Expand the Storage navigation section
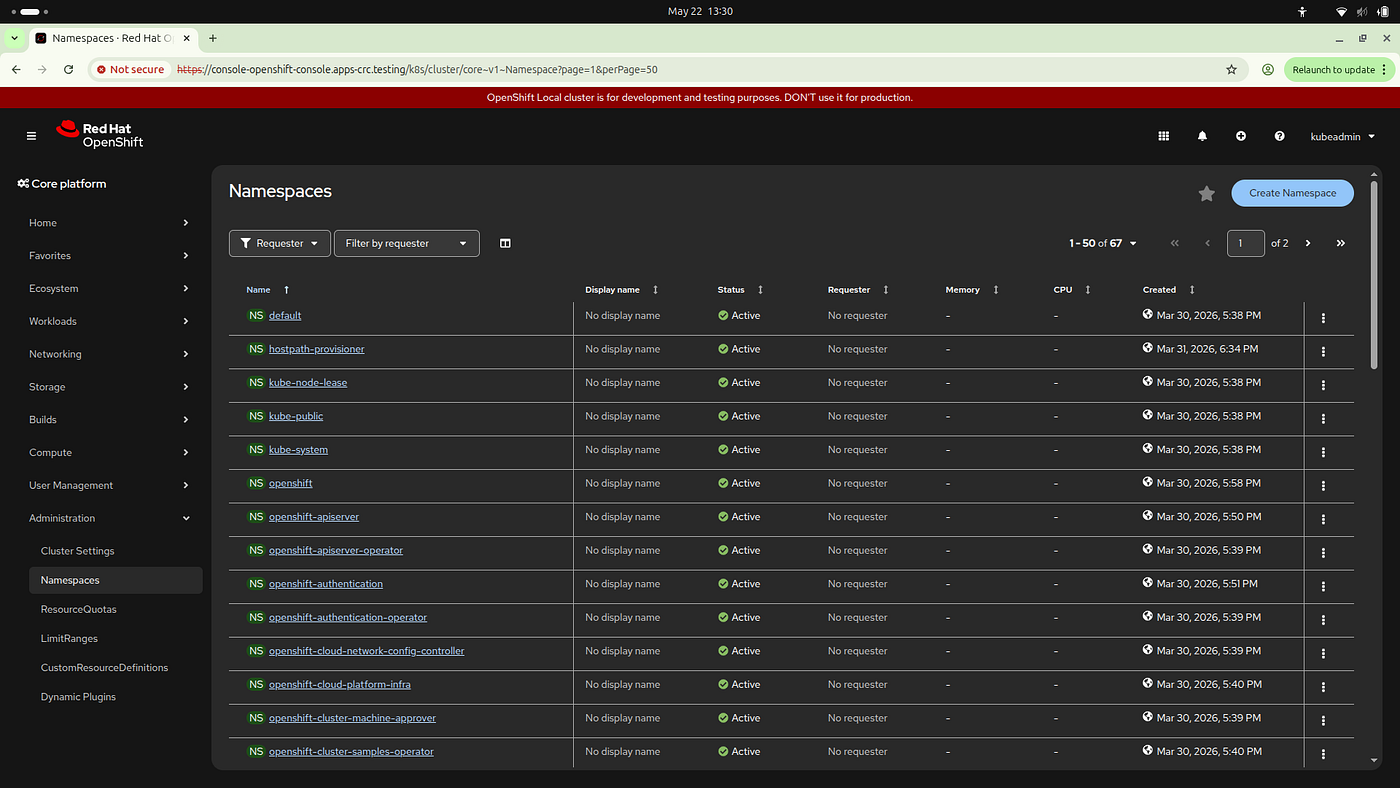This screenshot has width=1400, height=788. click(x=108, y=387)
